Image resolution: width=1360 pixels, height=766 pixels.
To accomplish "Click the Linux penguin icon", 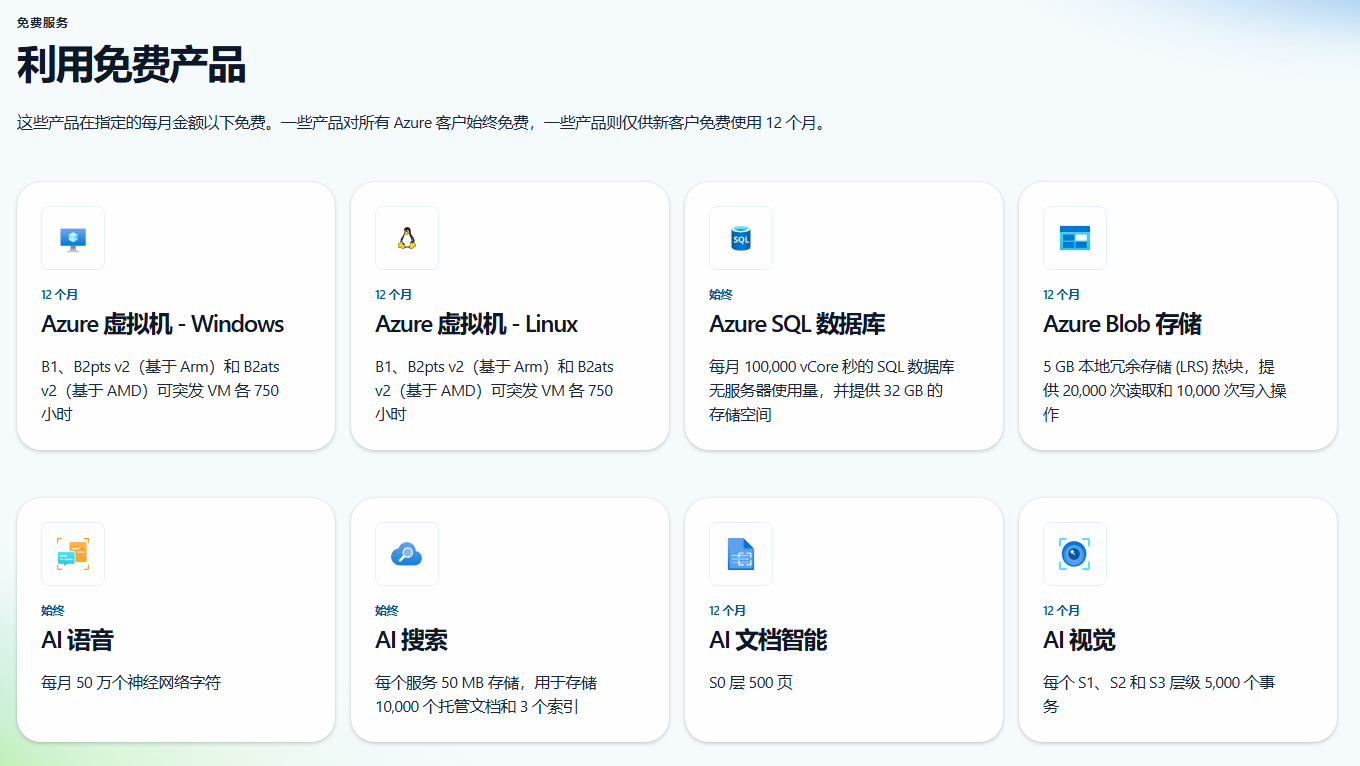I will pyautogui.click(x=407, y=238).
